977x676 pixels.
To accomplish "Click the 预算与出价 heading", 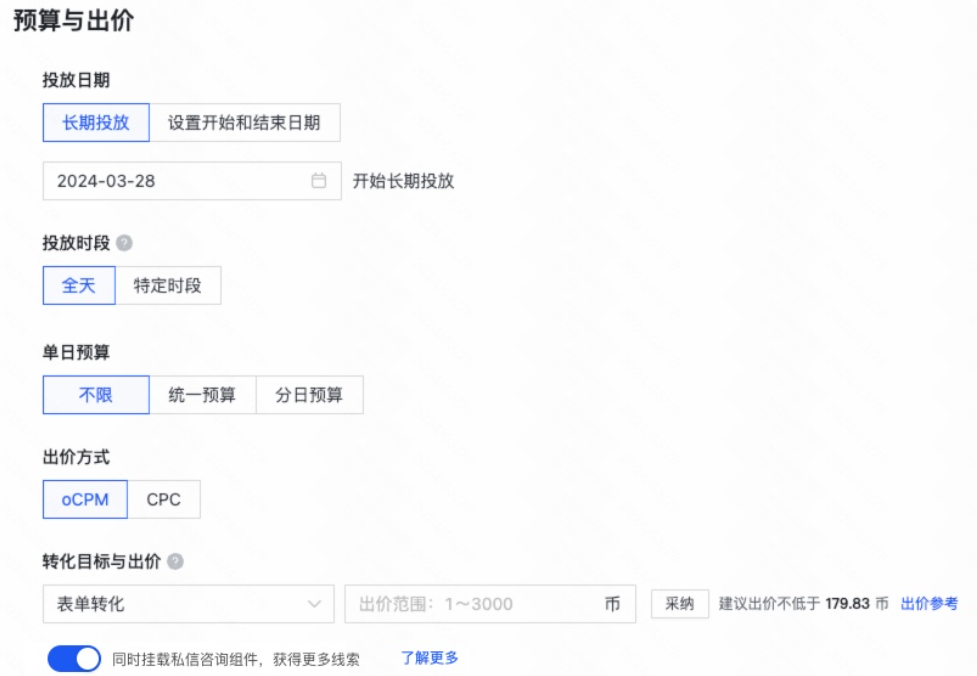I will (x=74, y=21).
